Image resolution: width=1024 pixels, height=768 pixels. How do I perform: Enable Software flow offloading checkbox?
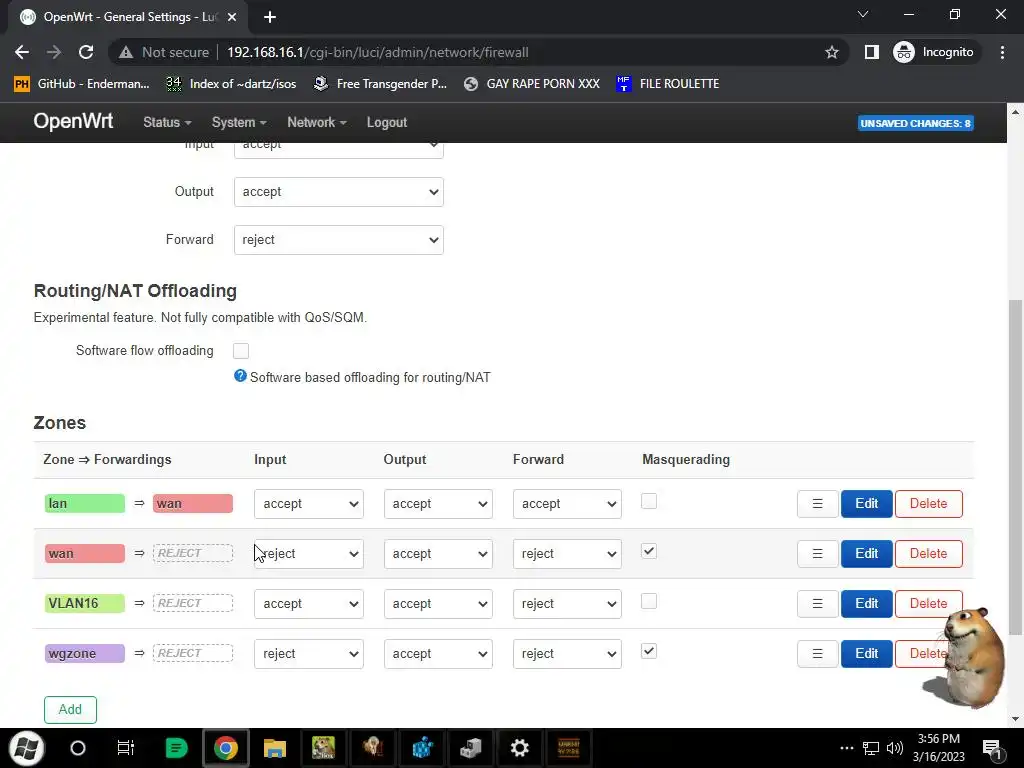click(x=241, y=351)
